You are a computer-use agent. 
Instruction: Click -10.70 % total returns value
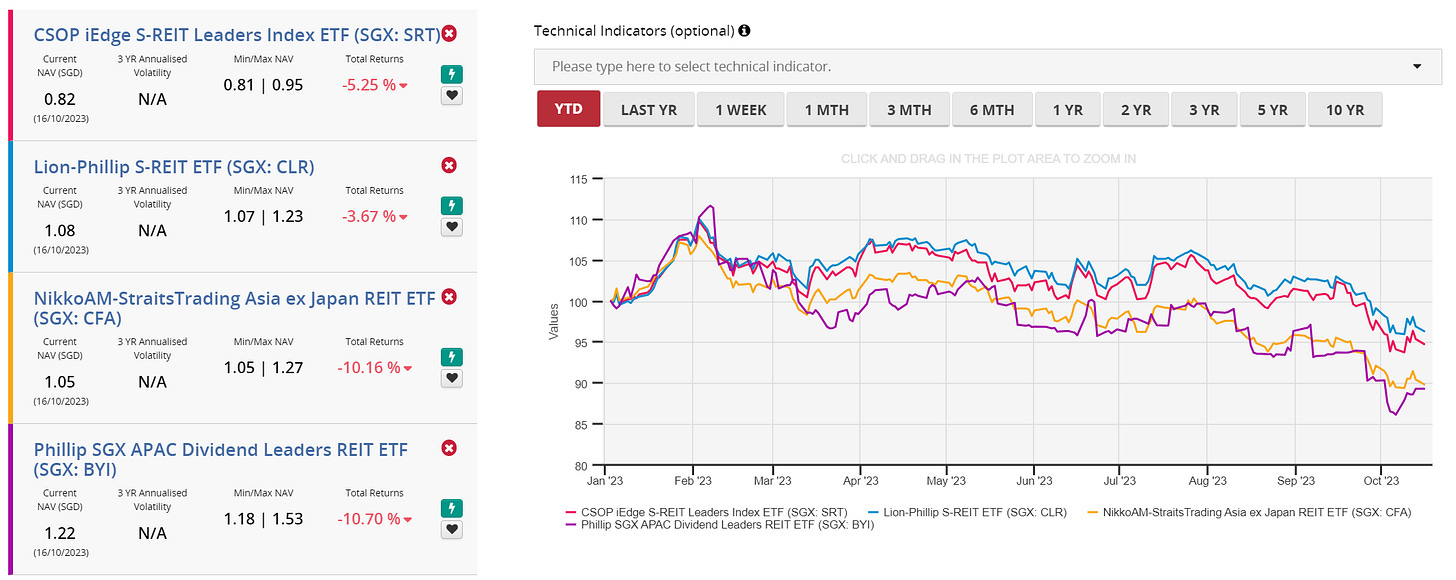(x=375, y=518)
